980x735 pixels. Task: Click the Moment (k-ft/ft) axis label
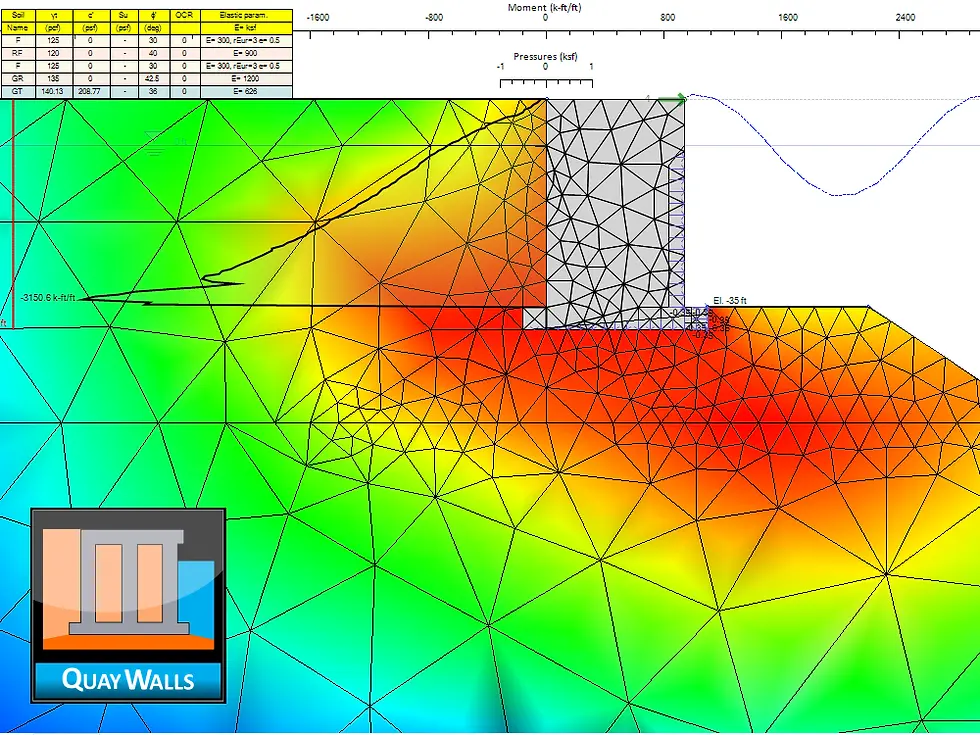click(x=545, y=7)
